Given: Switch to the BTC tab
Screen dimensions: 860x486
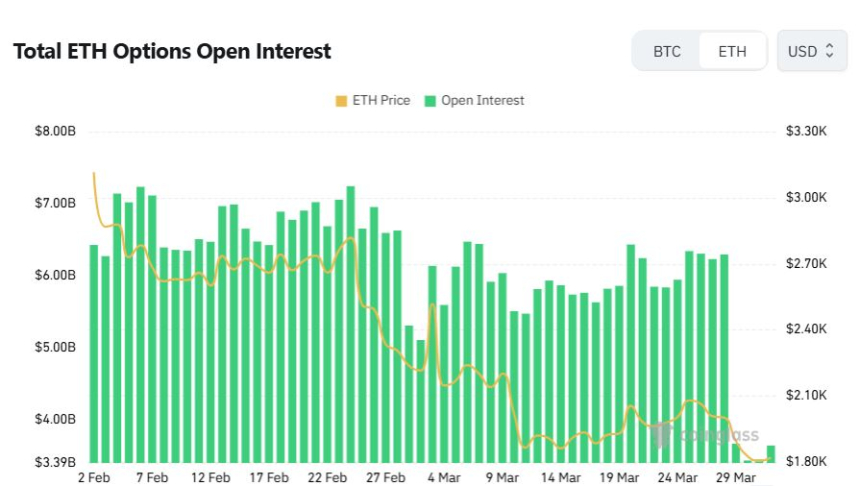Looking at the screenshot, I should [666, 52].
